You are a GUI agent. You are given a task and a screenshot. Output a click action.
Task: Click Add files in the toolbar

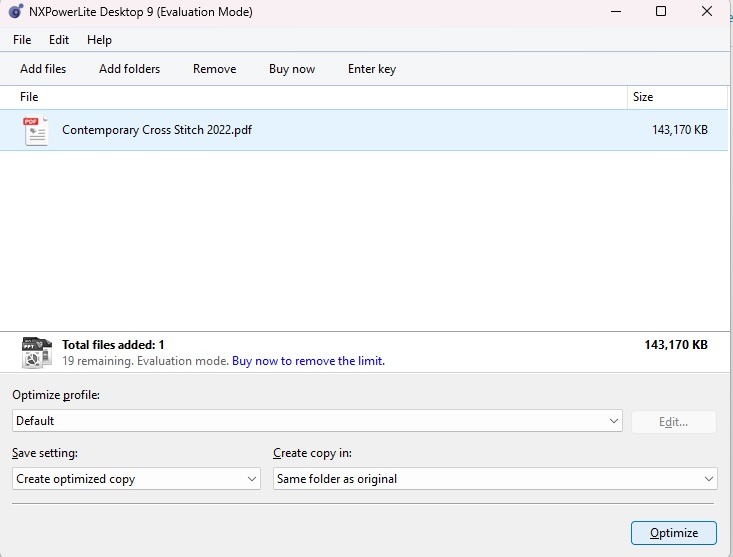tap(43, 69)
